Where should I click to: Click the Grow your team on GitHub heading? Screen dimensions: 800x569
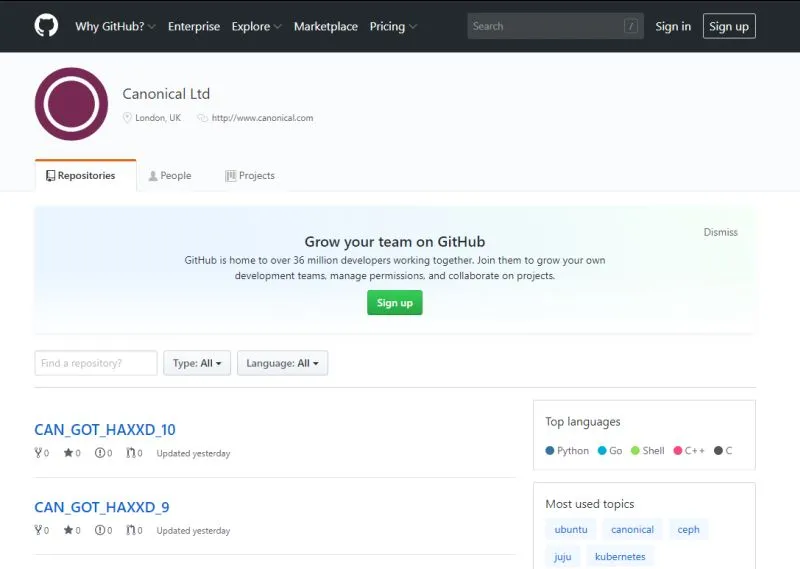pos(395,242)
